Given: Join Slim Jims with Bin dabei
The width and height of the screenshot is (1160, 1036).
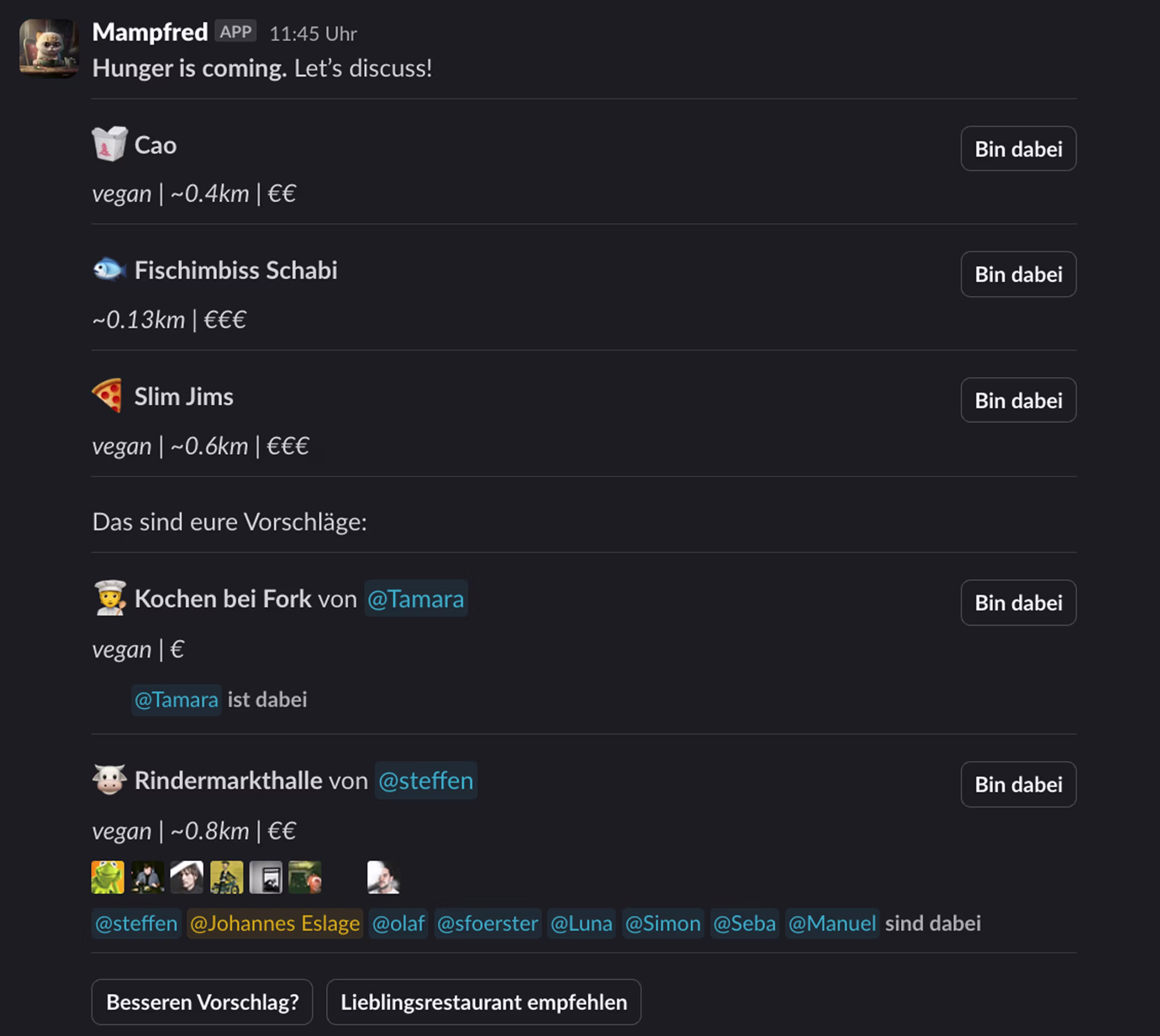Looking at the screenshot, I should pyautogui.click(x=1018, y=400).
